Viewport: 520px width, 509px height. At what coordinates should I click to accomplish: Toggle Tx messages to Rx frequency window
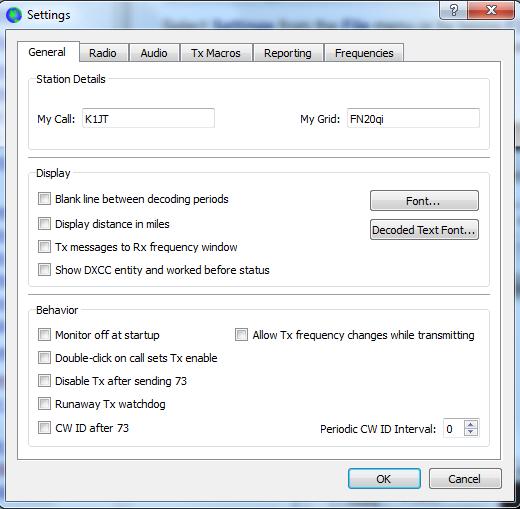click(44, 247)
